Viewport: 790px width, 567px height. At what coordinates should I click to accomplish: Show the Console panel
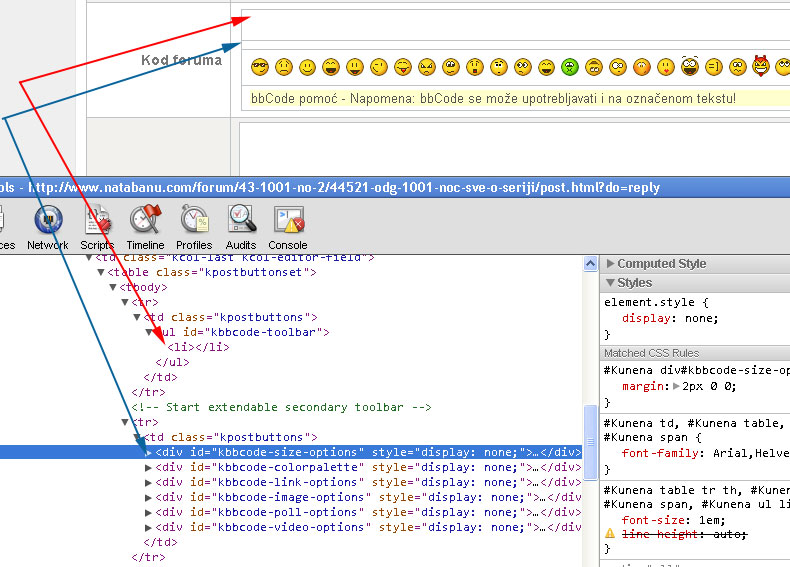click(288, 226)
